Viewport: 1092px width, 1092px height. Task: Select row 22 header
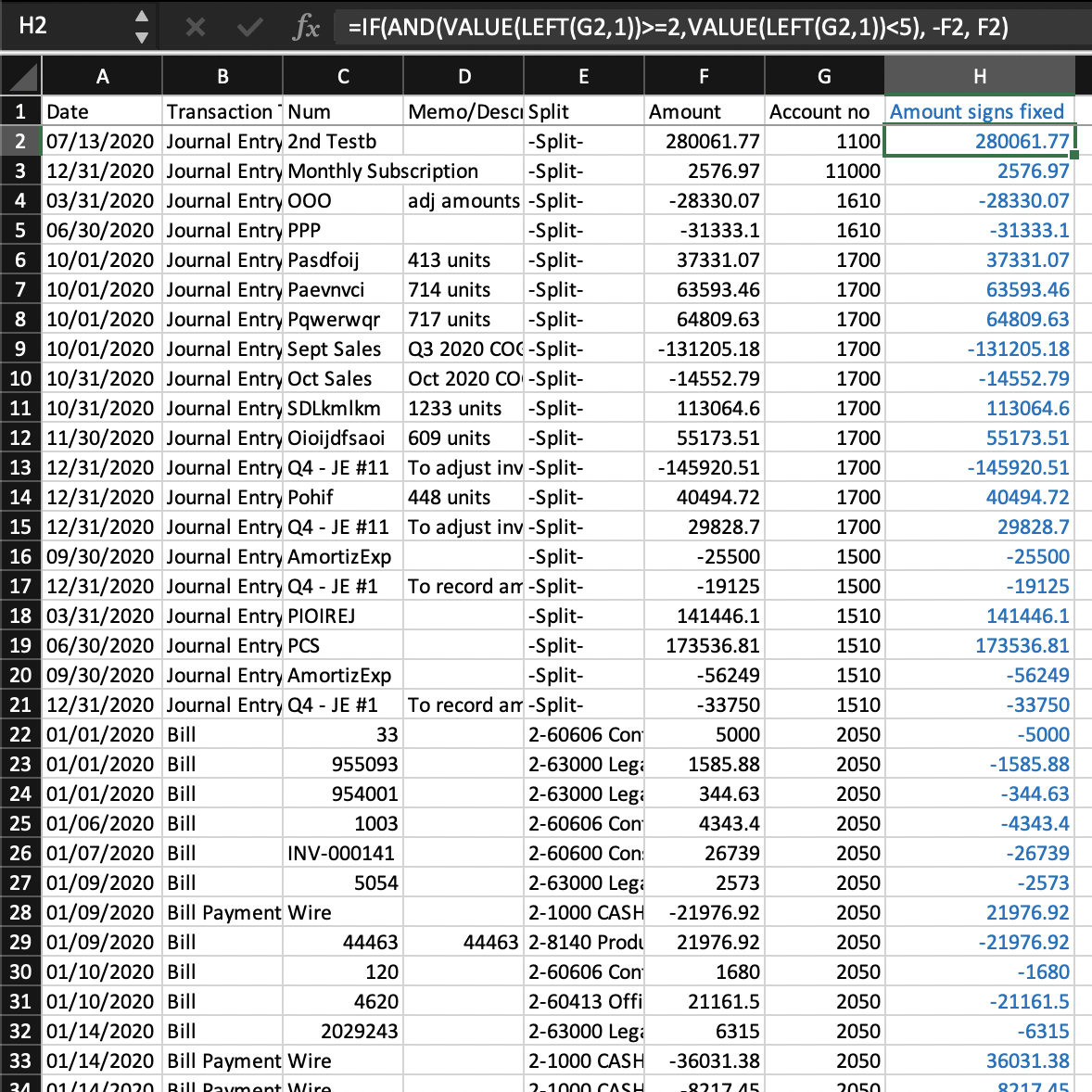(x=21, y=735)
